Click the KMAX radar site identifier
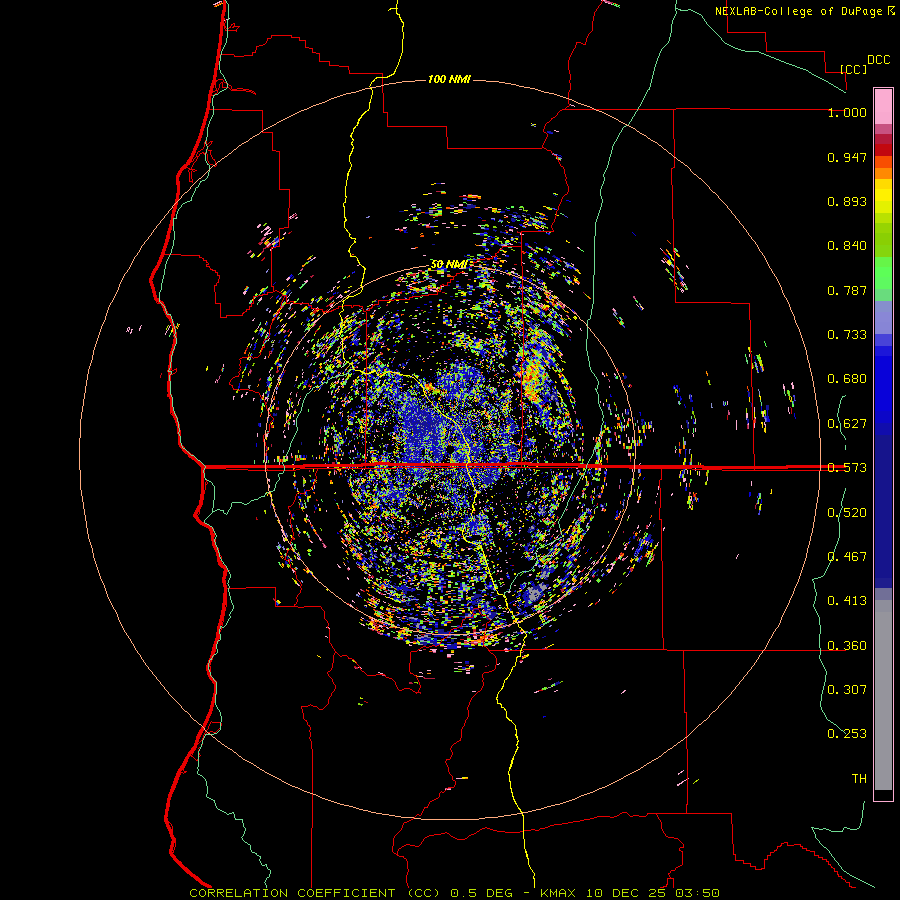Image resolution: width=900 pixels, height=900 pixels. tap(560, 893)
